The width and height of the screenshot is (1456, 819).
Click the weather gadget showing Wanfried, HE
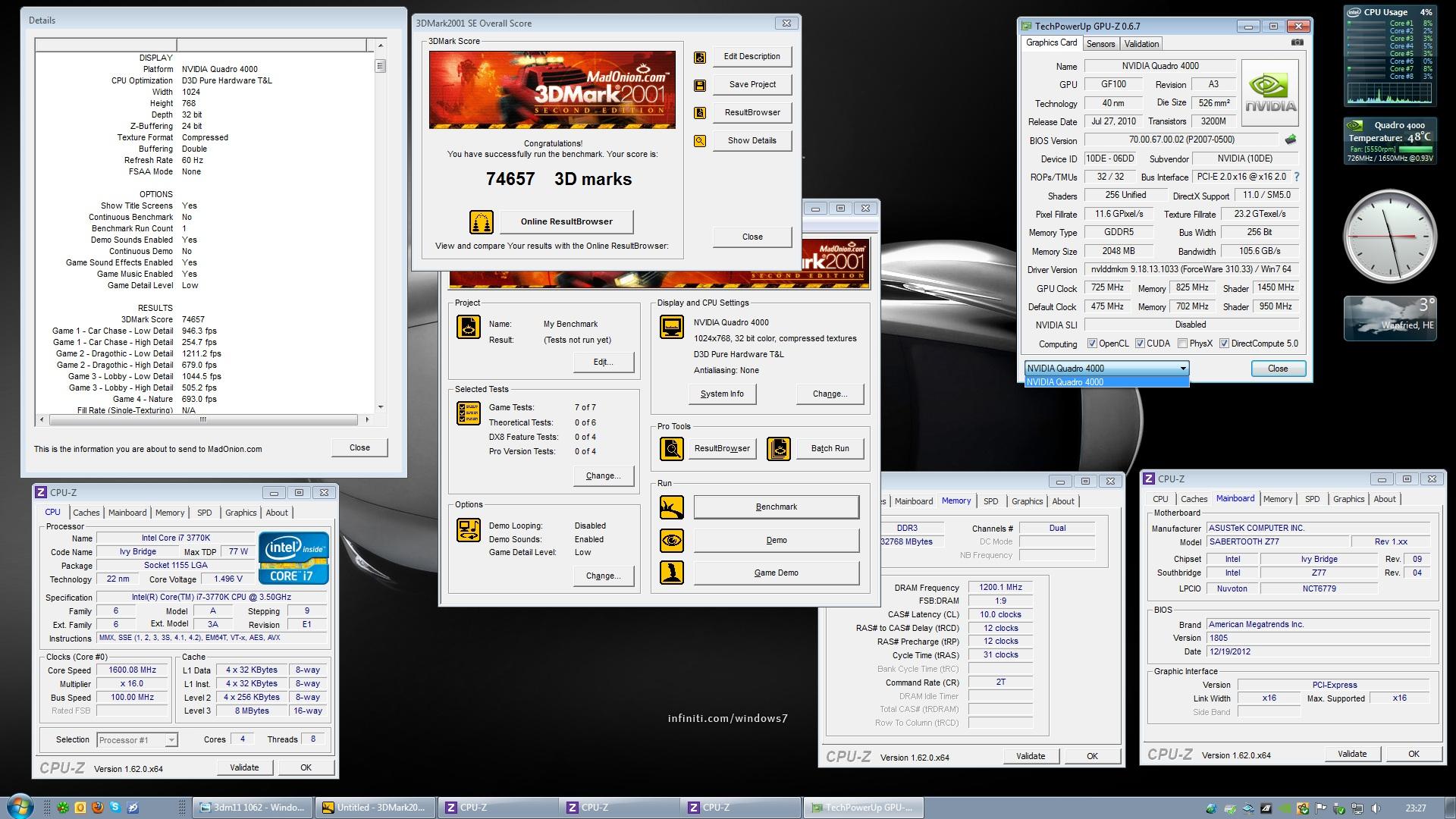click(x=1389, y=318)
